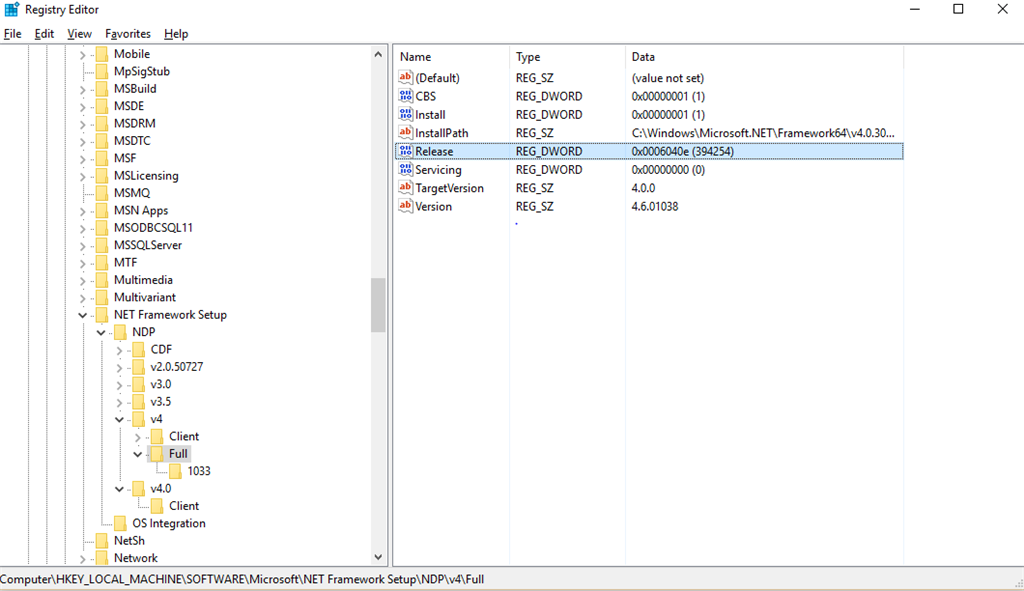
Task: Click the NetSh folder icon
Action: coord(102,541)
